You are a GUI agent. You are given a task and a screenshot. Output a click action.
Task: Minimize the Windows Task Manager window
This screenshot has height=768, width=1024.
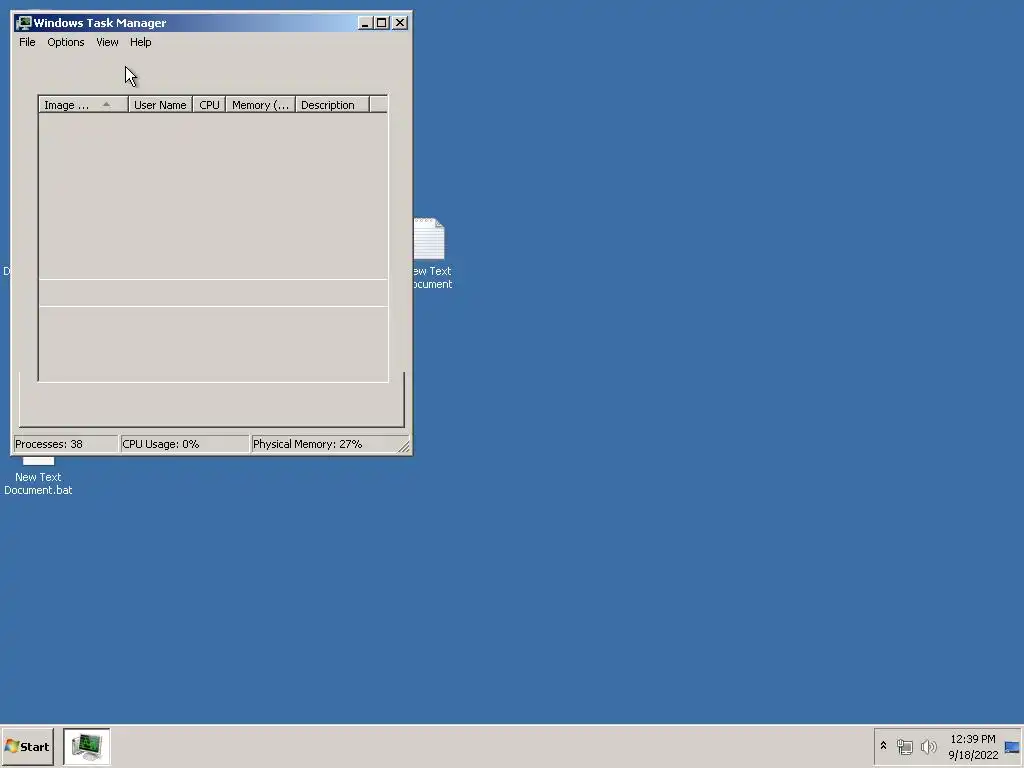point(365,23)
